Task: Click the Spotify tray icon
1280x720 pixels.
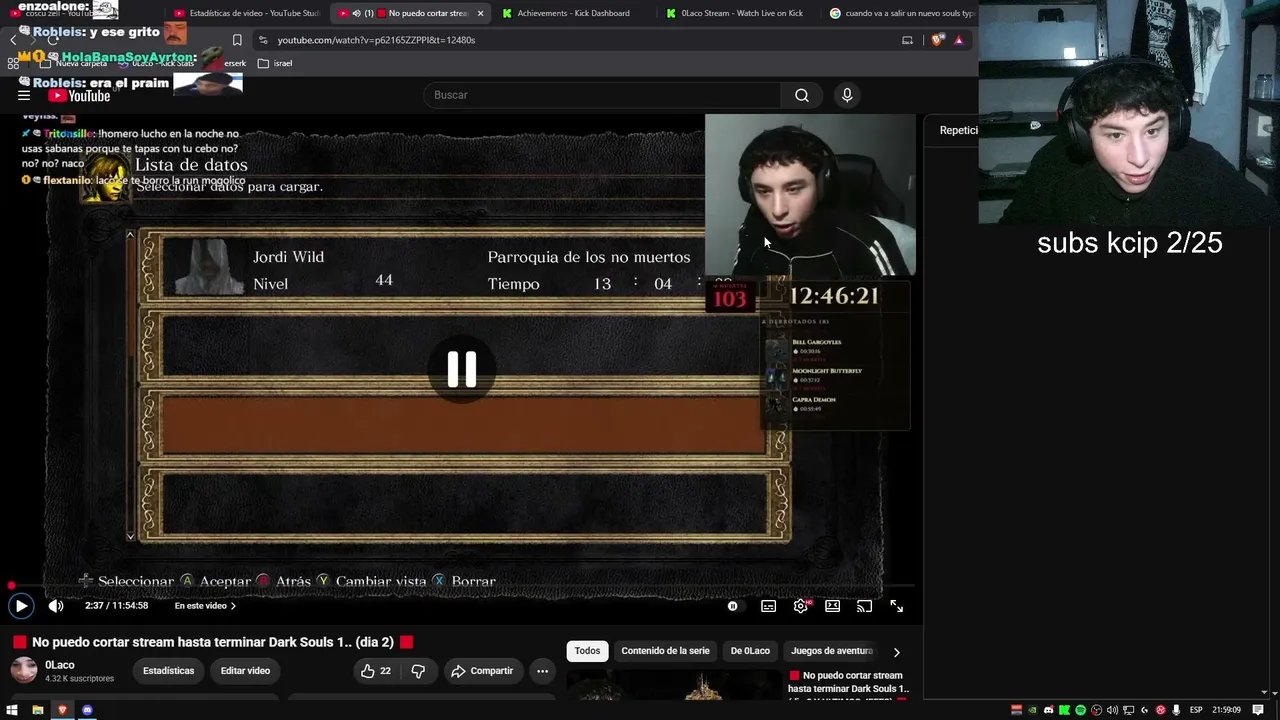Action: [1080, 710]
